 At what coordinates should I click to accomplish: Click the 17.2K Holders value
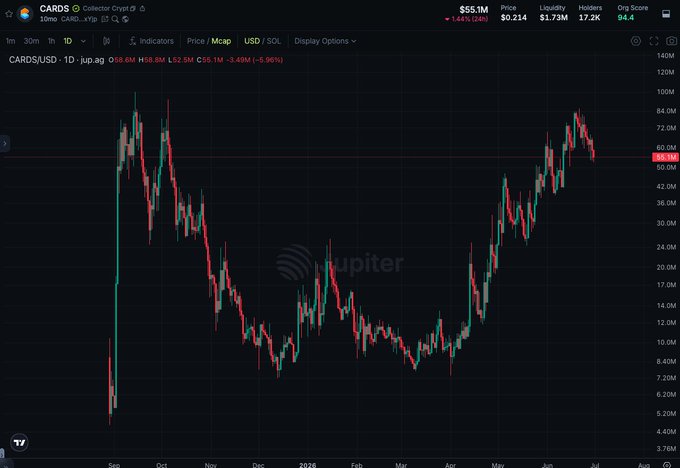pyautogui.click(x=589, y=17)
